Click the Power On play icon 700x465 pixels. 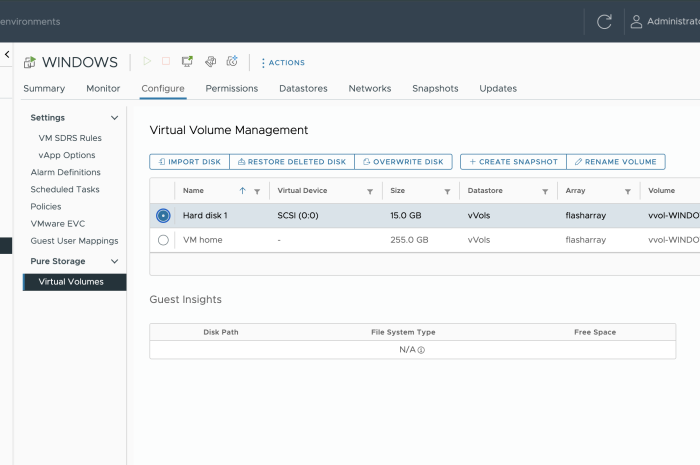(147, 62)
